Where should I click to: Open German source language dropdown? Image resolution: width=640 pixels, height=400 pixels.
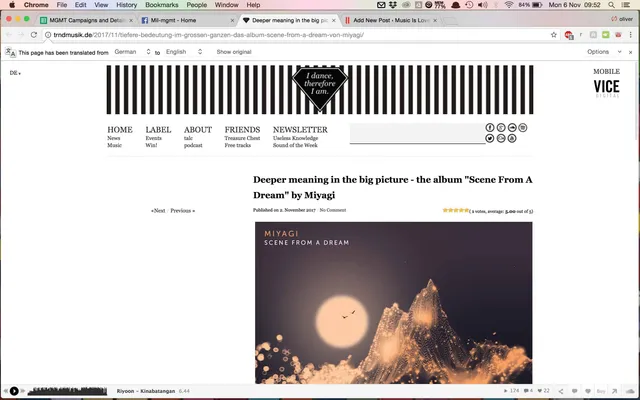click(x=133, y=52)
